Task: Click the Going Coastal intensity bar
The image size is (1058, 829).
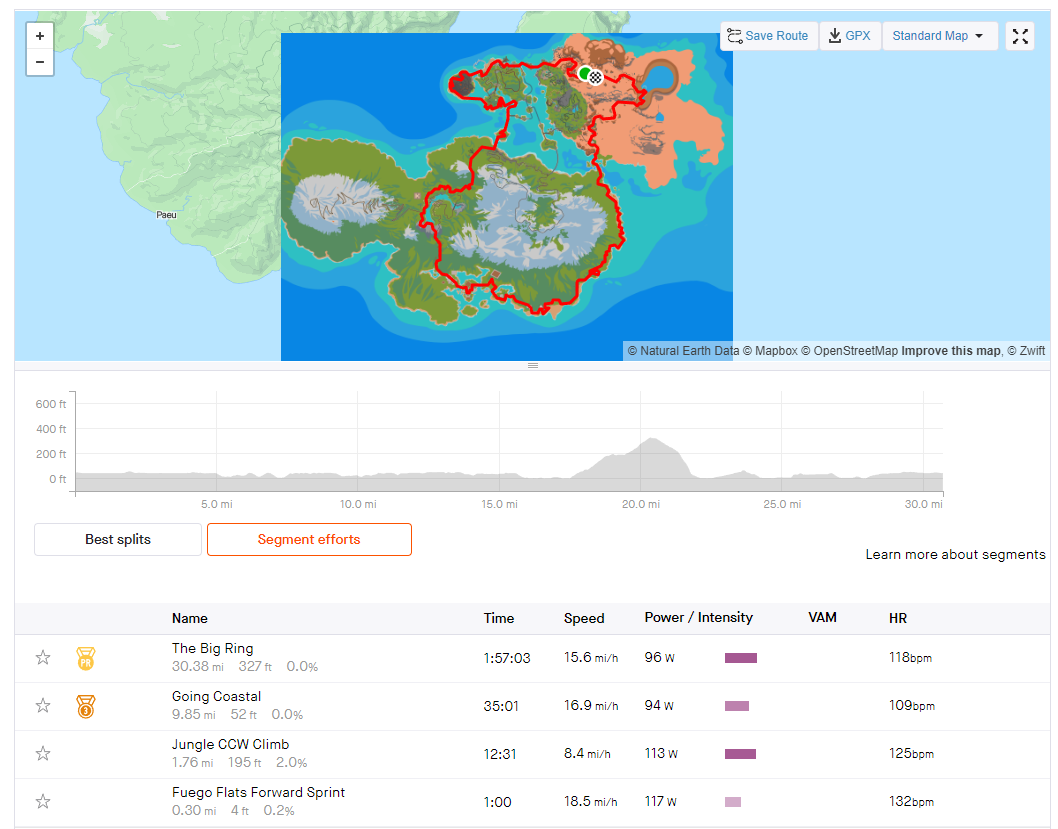Action: point(737,706)
